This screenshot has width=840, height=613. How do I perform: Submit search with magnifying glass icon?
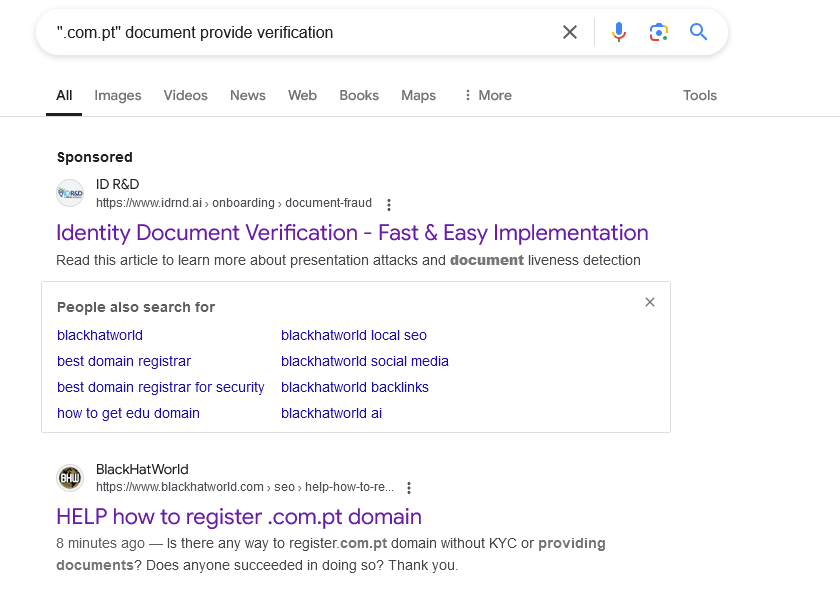coord(698,32)
